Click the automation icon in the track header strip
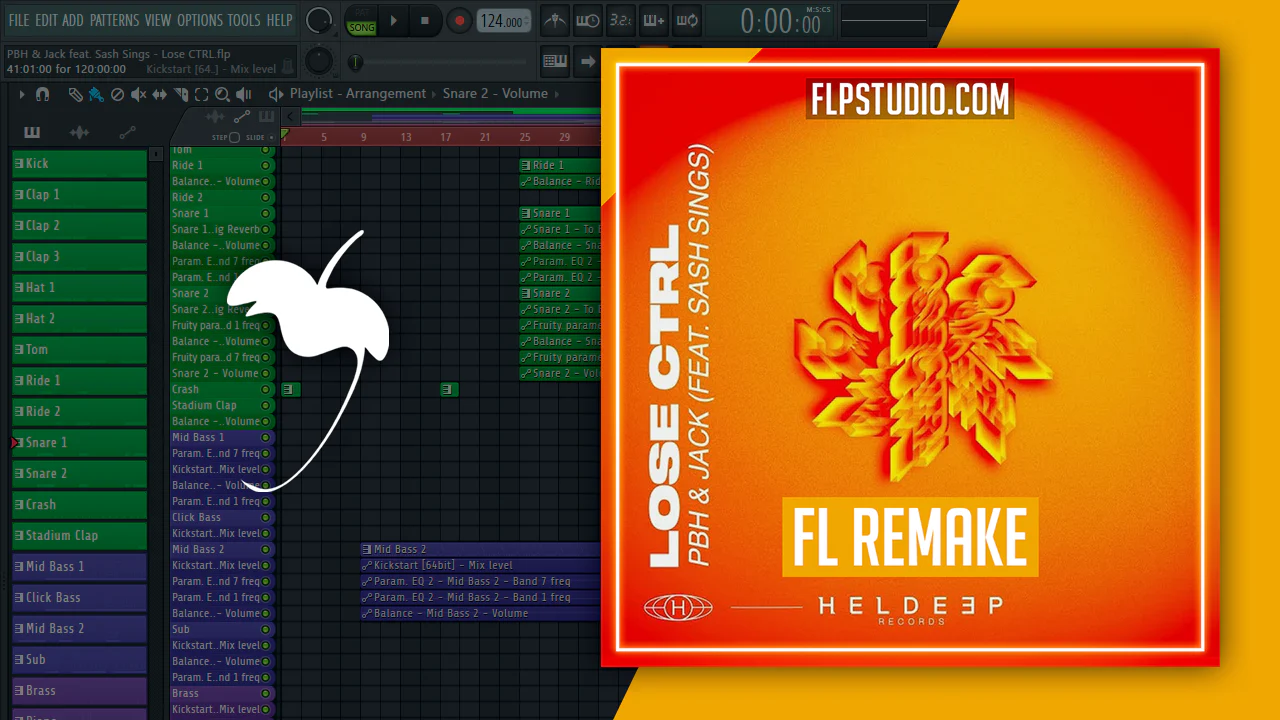Viewport: 1280px width, 720px height. pos(241,116)
